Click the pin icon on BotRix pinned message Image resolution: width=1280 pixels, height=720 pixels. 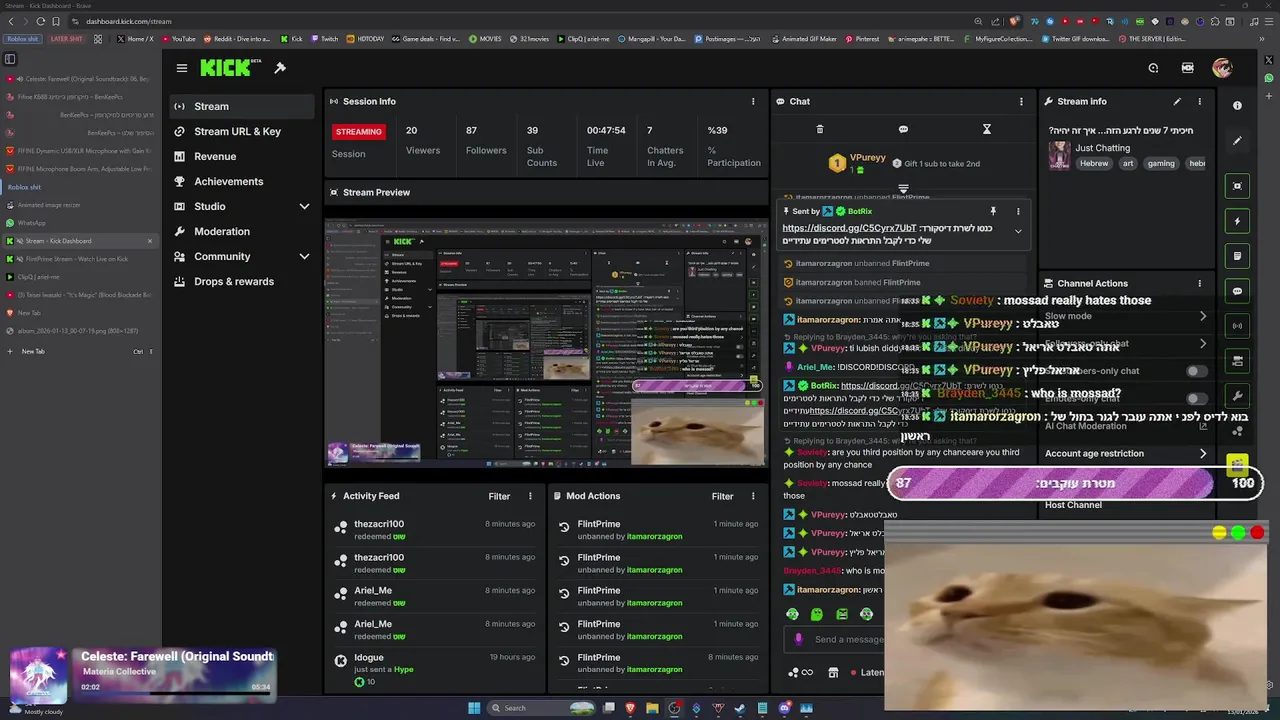pyautogui.click(x=993, y=211)
